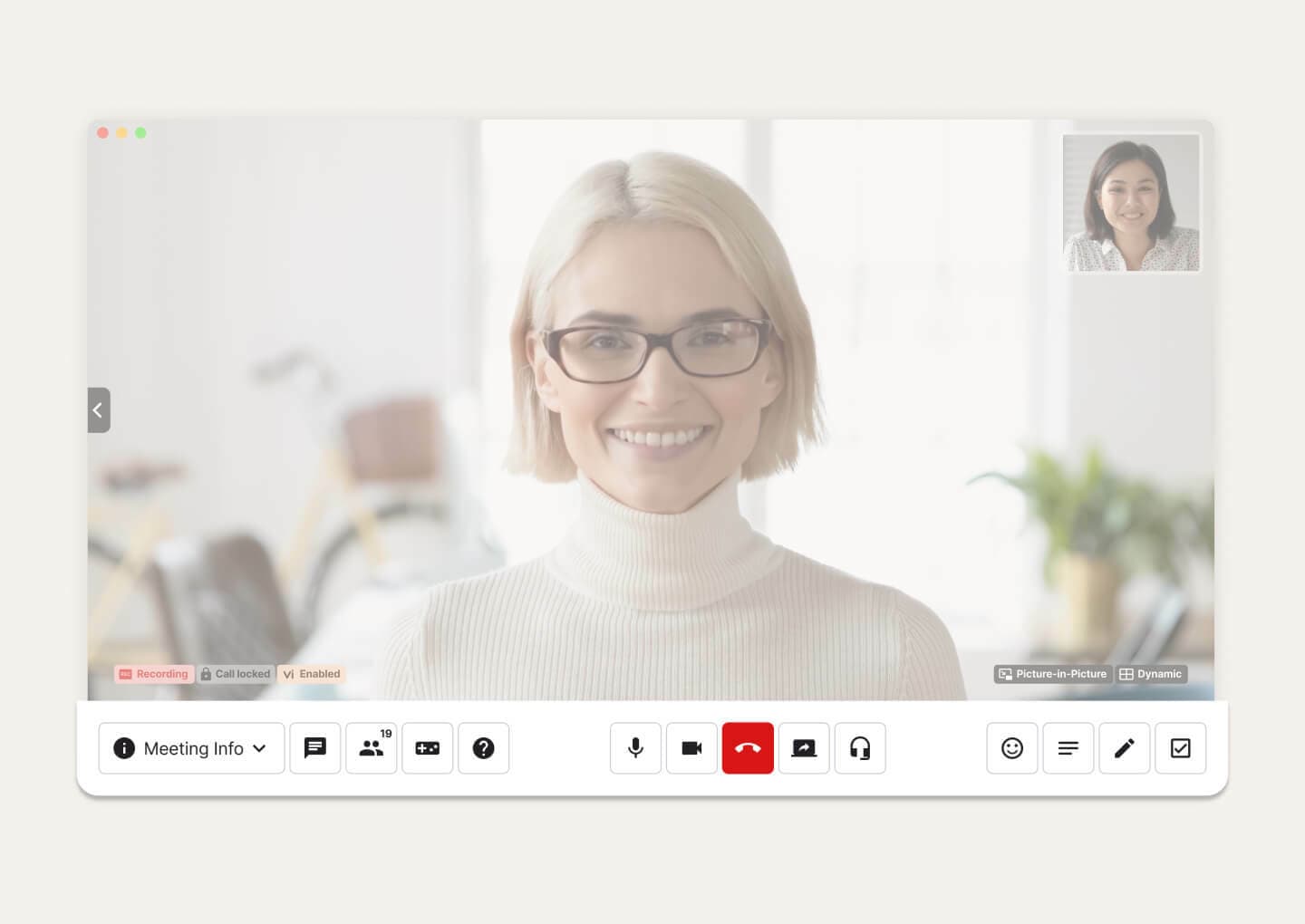
Task: Expand the left side panel arrow
Action: pos(98,410)
